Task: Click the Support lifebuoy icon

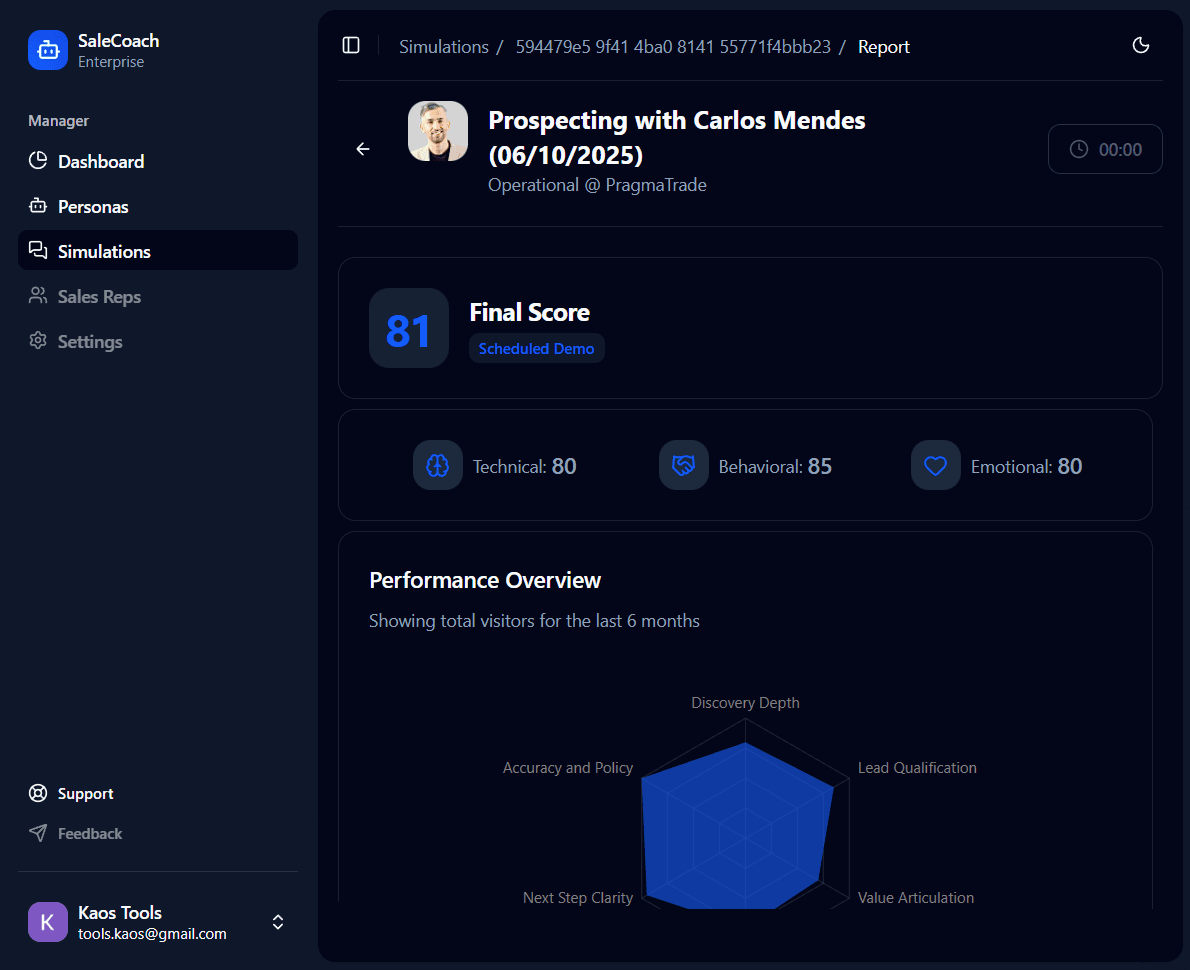Action: pyautogui.click(x=38, y=793)
